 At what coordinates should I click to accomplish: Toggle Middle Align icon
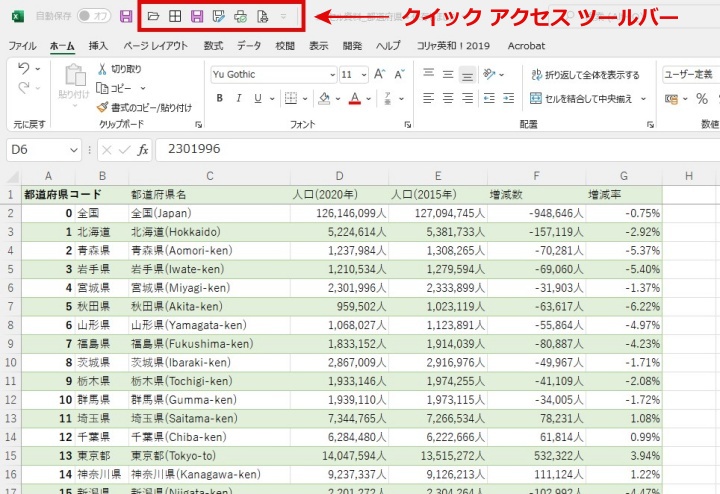[448, 74]
